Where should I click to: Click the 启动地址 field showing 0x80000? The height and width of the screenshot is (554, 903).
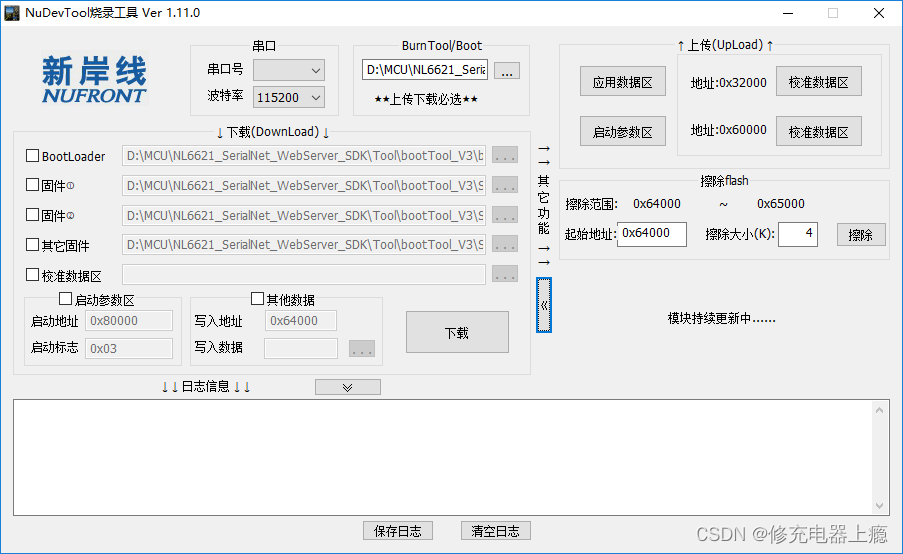(129, 321)
